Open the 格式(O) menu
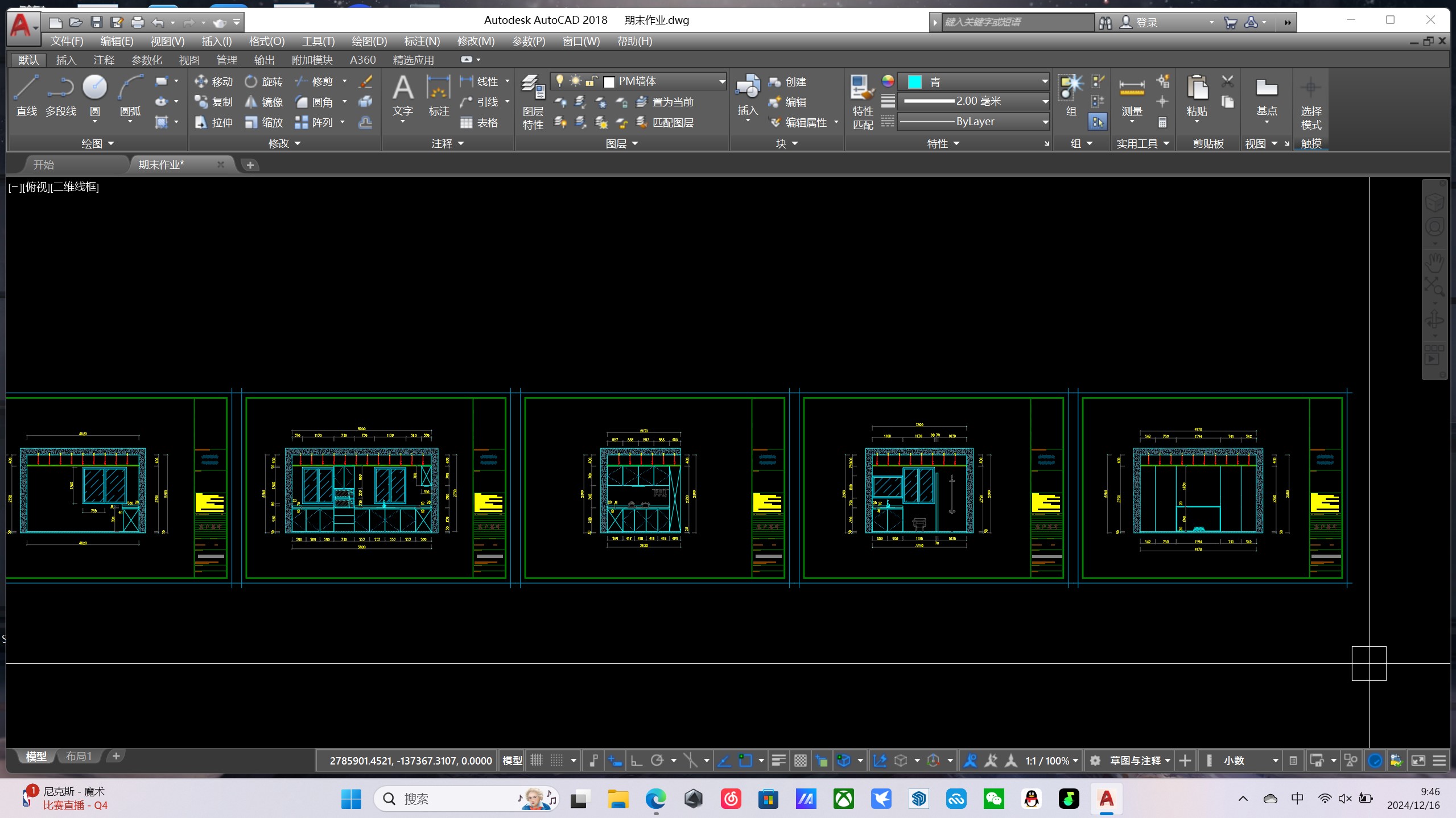The height and width of the screenshot is (818, 1456). 266,41
